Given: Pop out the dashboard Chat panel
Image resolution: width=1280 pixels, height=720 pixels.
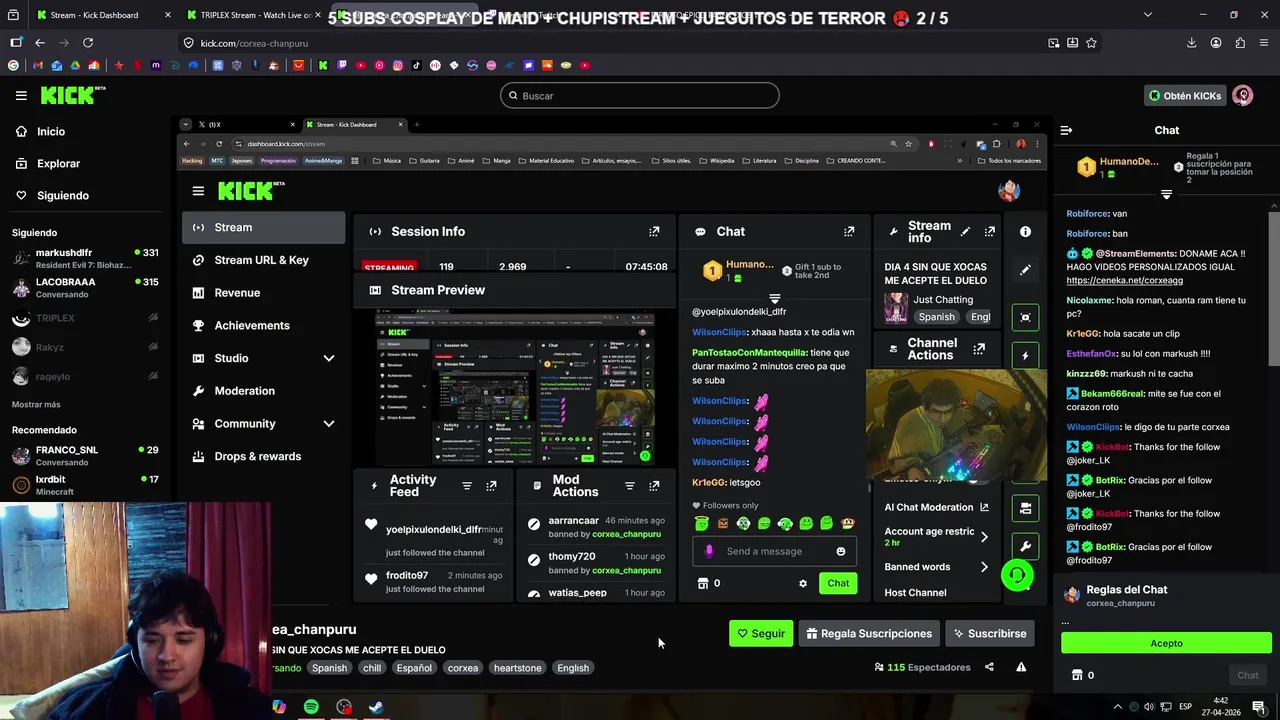Looking at the screenshot, I should [849, 231].
